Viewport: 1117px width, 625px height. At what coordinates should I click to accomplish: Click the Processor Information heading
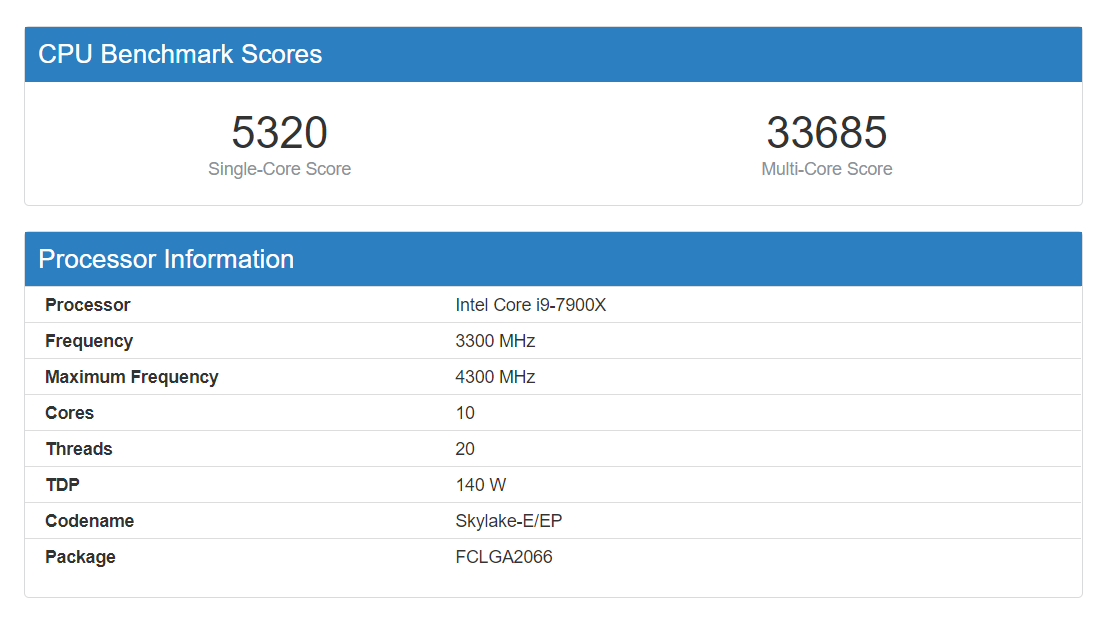point(166,259)
